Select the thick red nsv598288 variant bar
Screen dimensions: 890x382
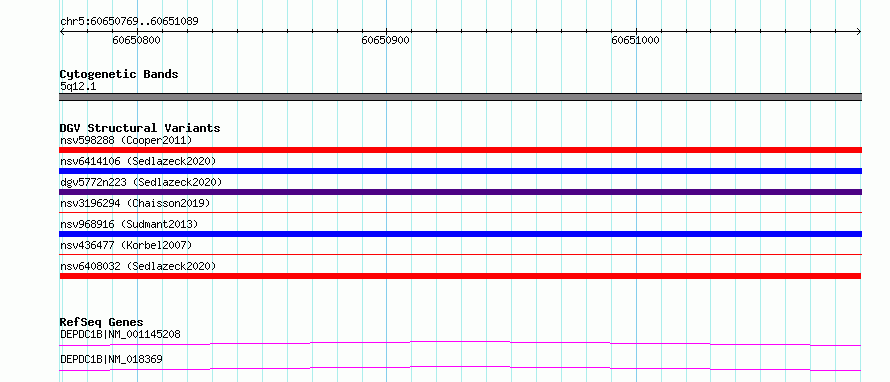(460, 150)
